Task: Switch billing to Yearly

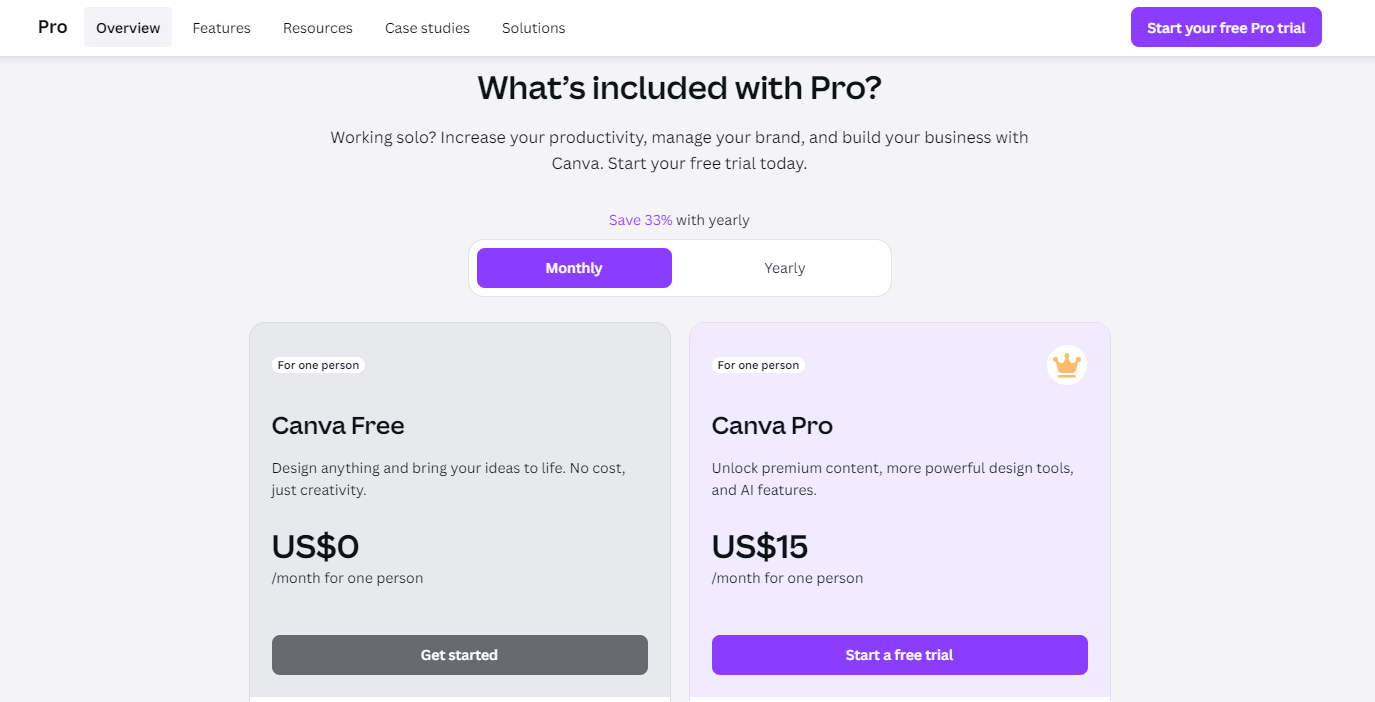Action: pos(784,268)
